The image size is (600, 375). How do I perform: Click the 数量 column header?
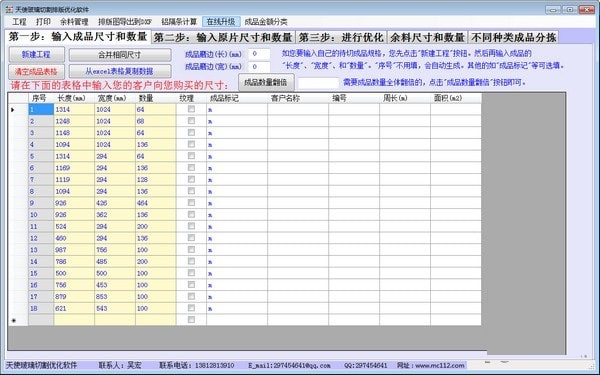(x=156, y=98)
